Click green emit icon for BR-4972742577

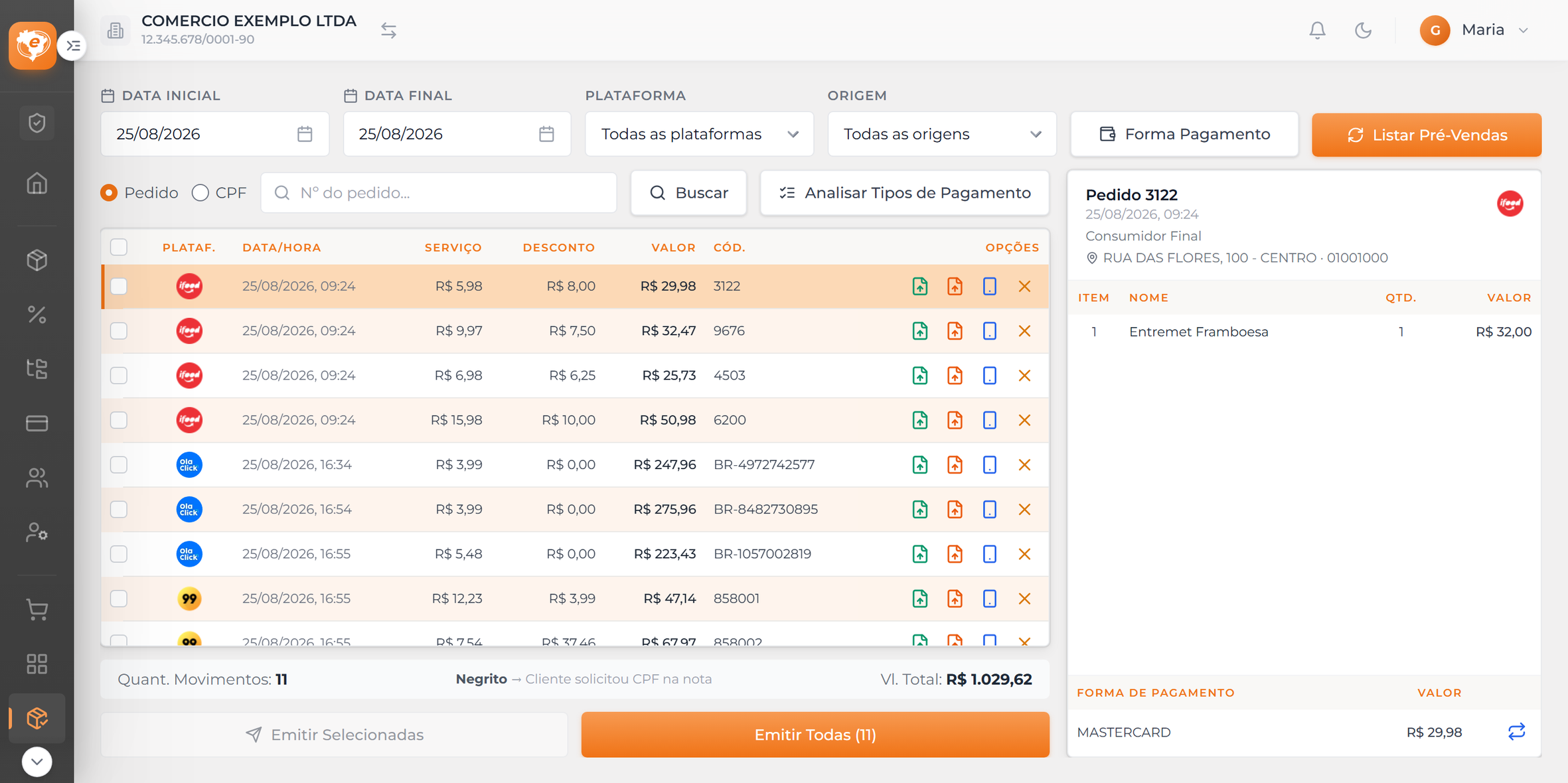[x=919, y=464]
